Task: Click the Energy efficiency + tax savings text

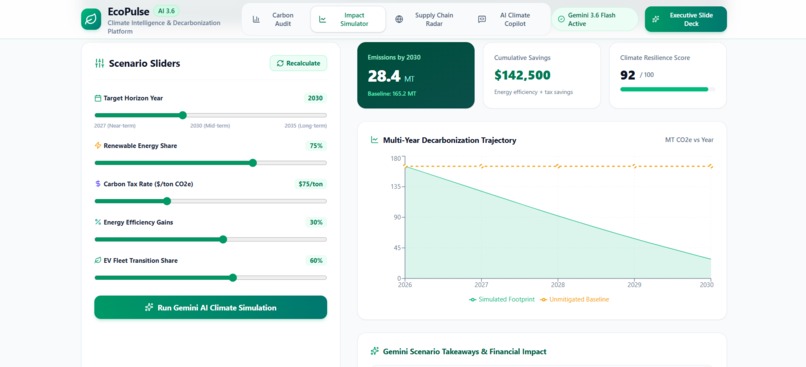Action: pos(534,92)
